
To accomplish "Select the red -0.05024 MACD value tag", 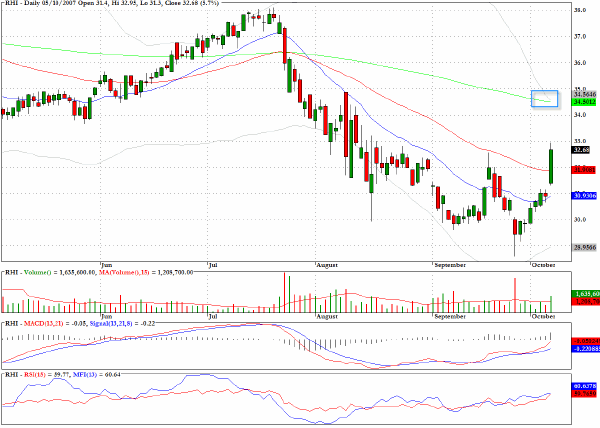I will [585, 341].
